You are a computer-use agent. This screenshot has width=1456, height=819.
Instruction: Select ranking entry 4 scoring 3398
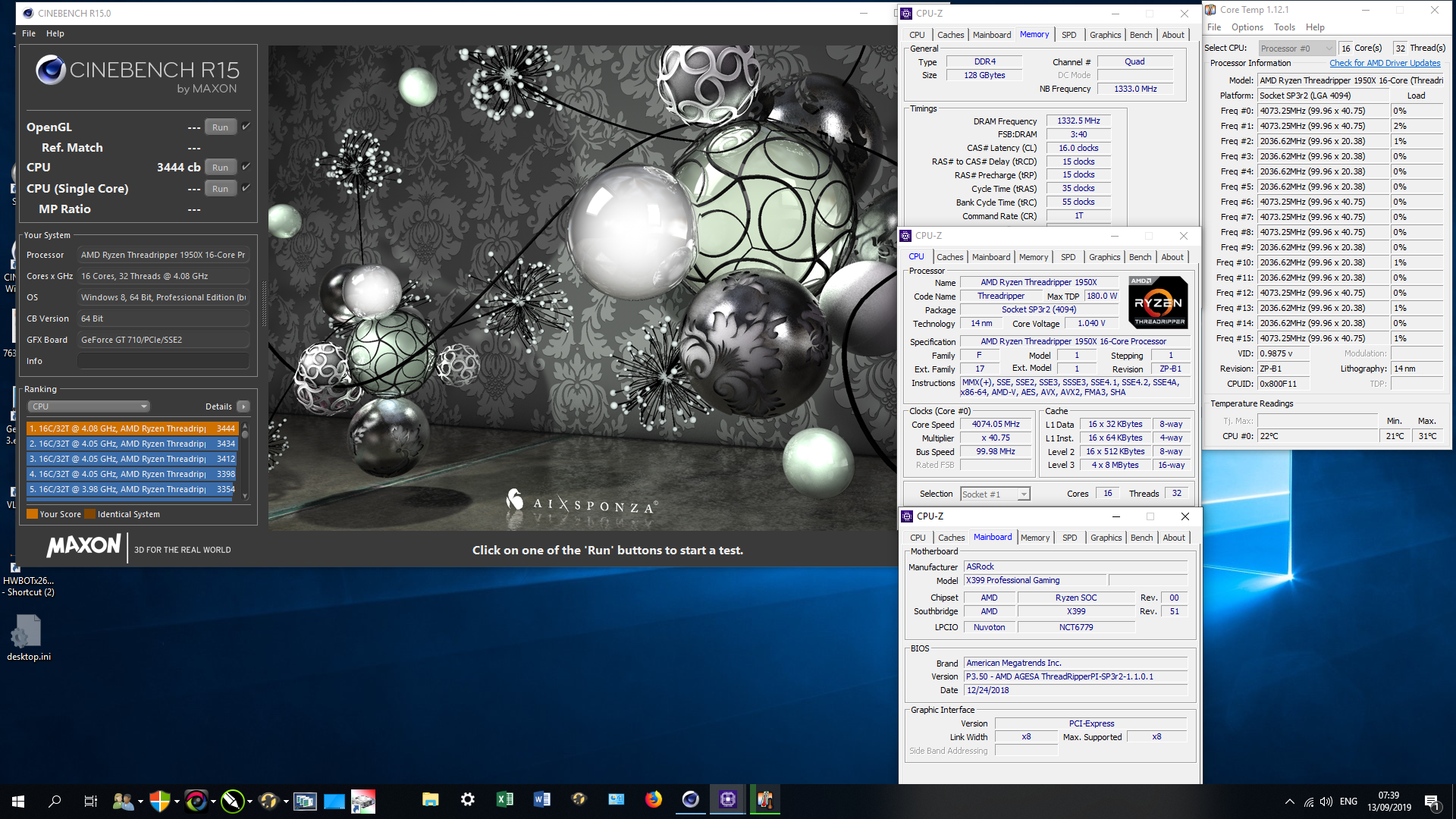coord(133,474)
